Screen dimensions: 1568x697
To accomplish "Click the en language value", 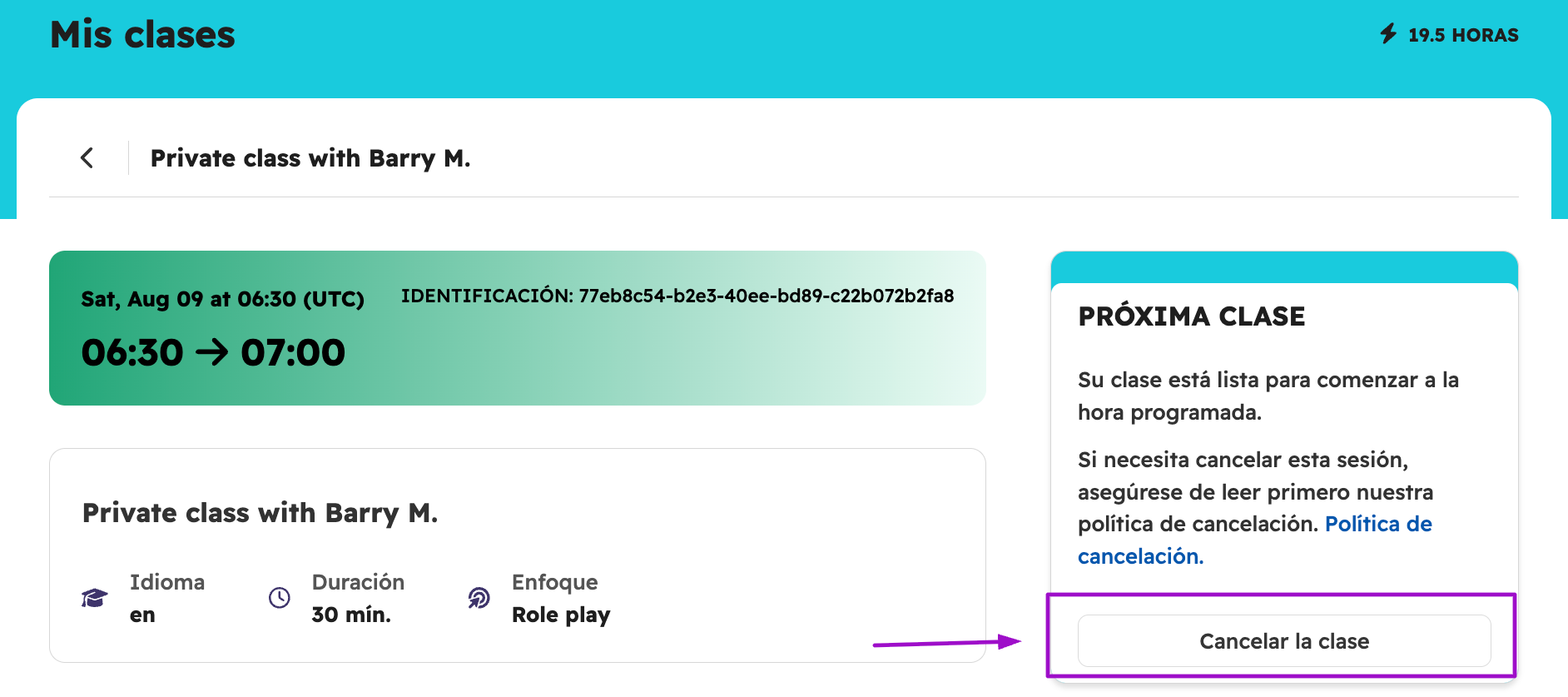I will pos(142,615).
